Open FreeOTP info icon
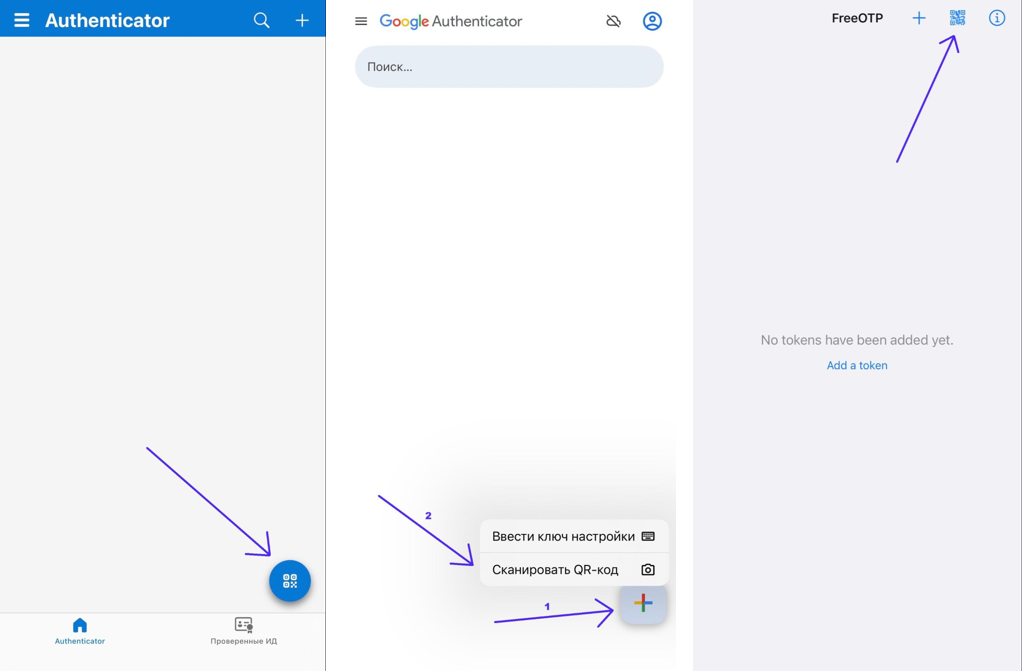1022x671 pixels. click(x=997, y=18)
